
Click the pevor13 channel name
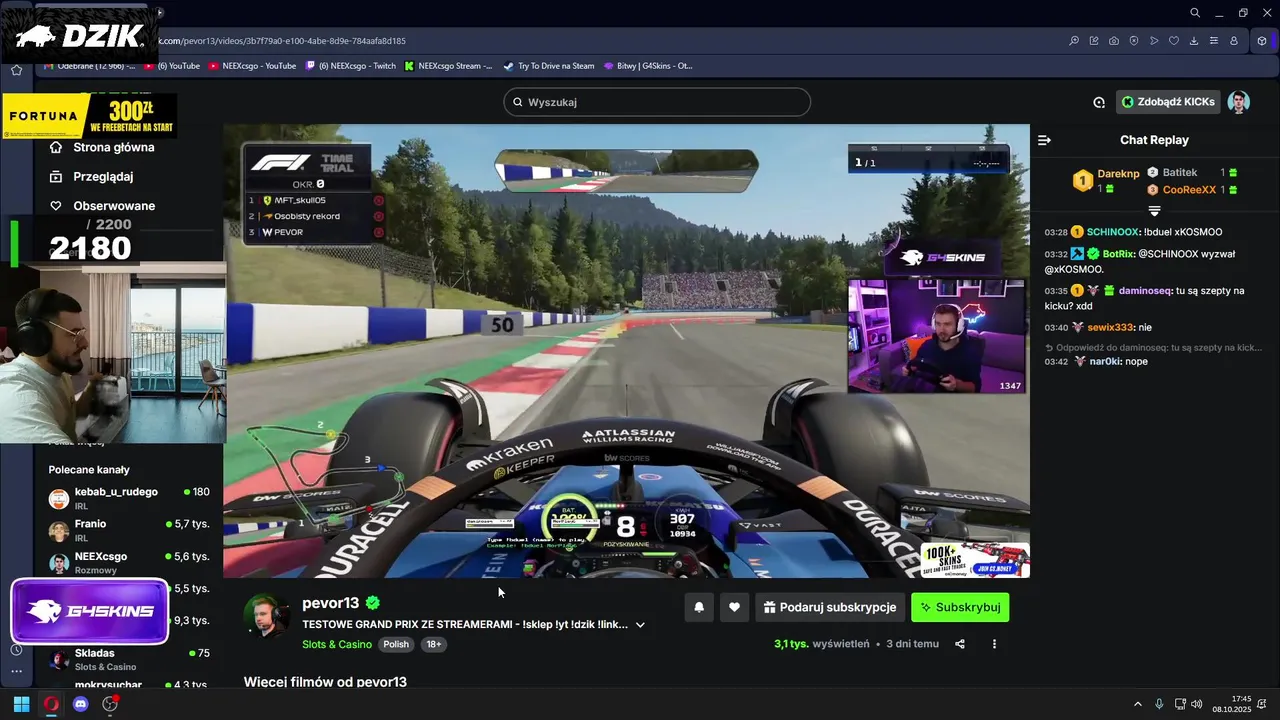click(330, 603)
